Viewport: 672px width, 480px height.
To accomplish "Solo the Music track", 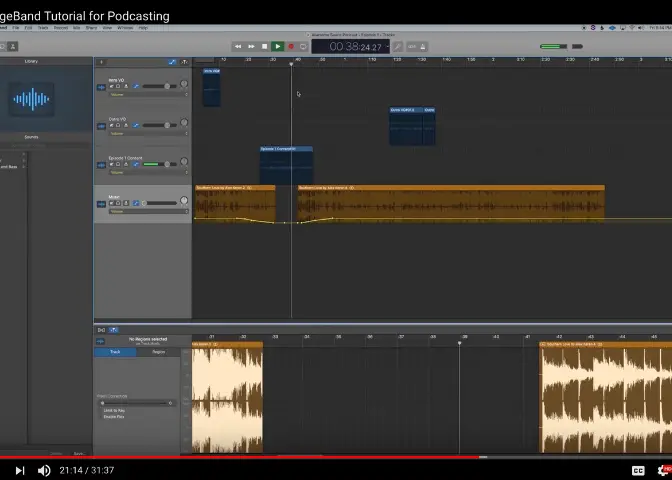I will click(x=118, y=203).
